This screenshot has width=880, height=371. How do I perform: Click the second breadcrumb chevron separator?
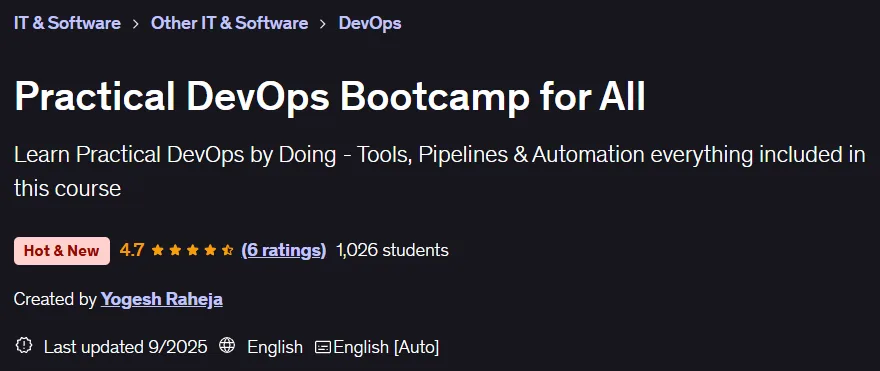323,24
